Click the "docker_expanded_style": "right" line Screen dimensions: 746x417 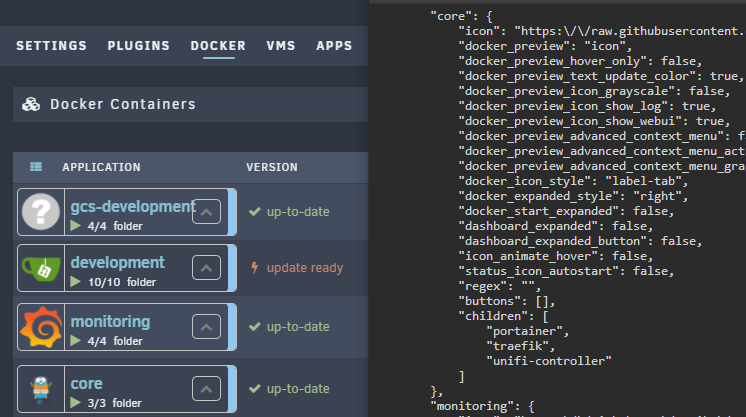pyautogui.click(x=573, y=196)
